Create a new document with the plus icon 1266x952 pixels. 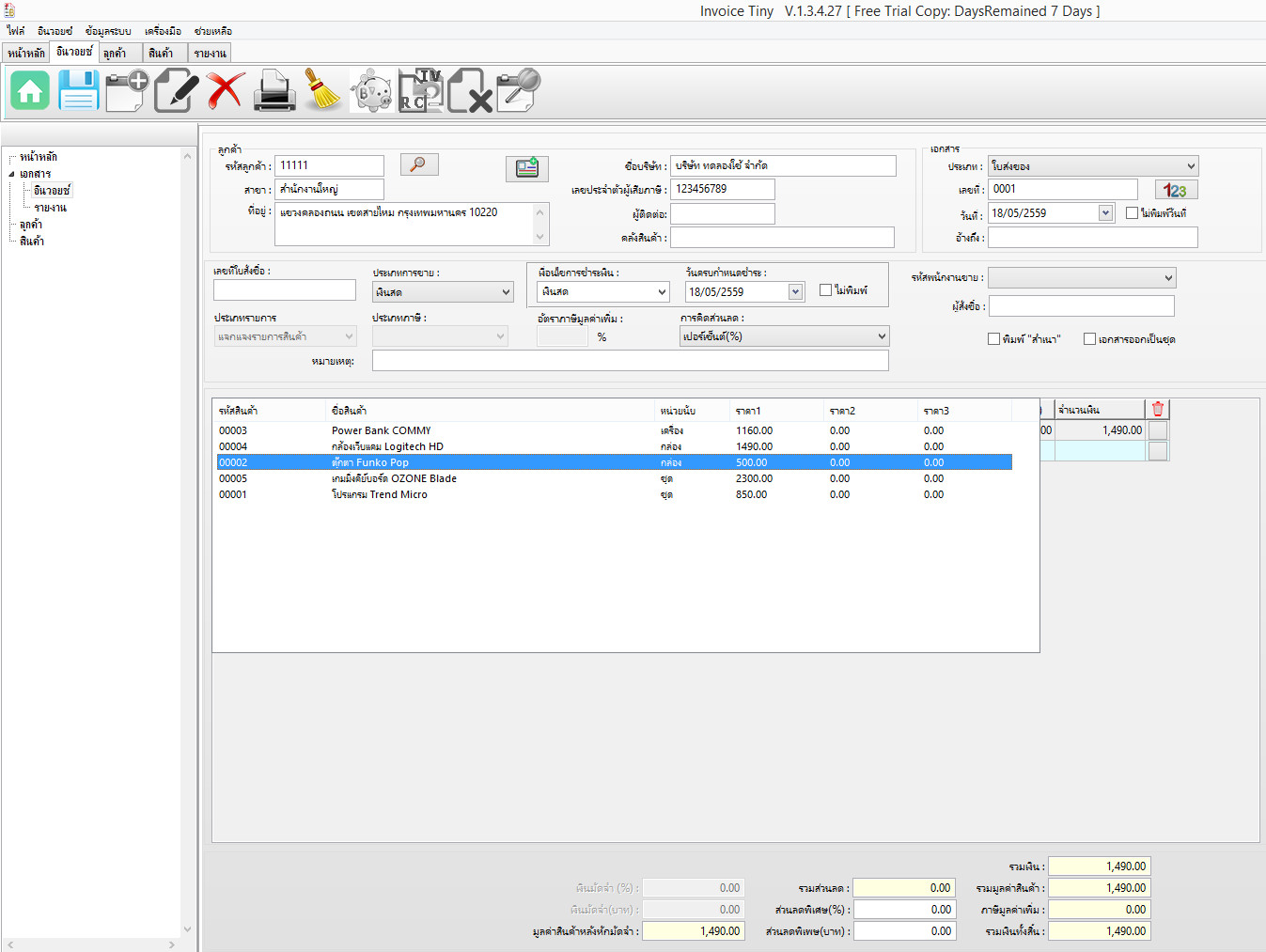tap(127, 91)
